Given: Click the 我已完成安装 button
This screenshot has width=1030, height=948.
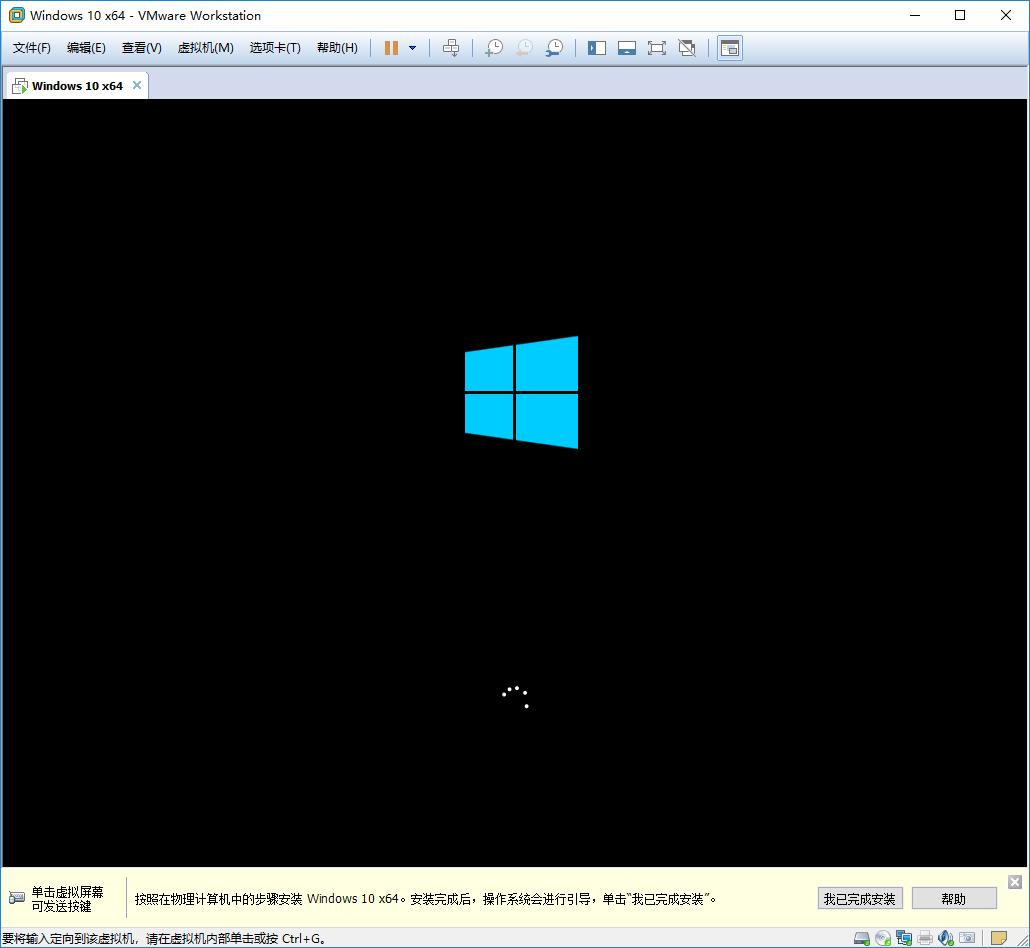Looking at the screenshot, I should [x=859, y=897].
